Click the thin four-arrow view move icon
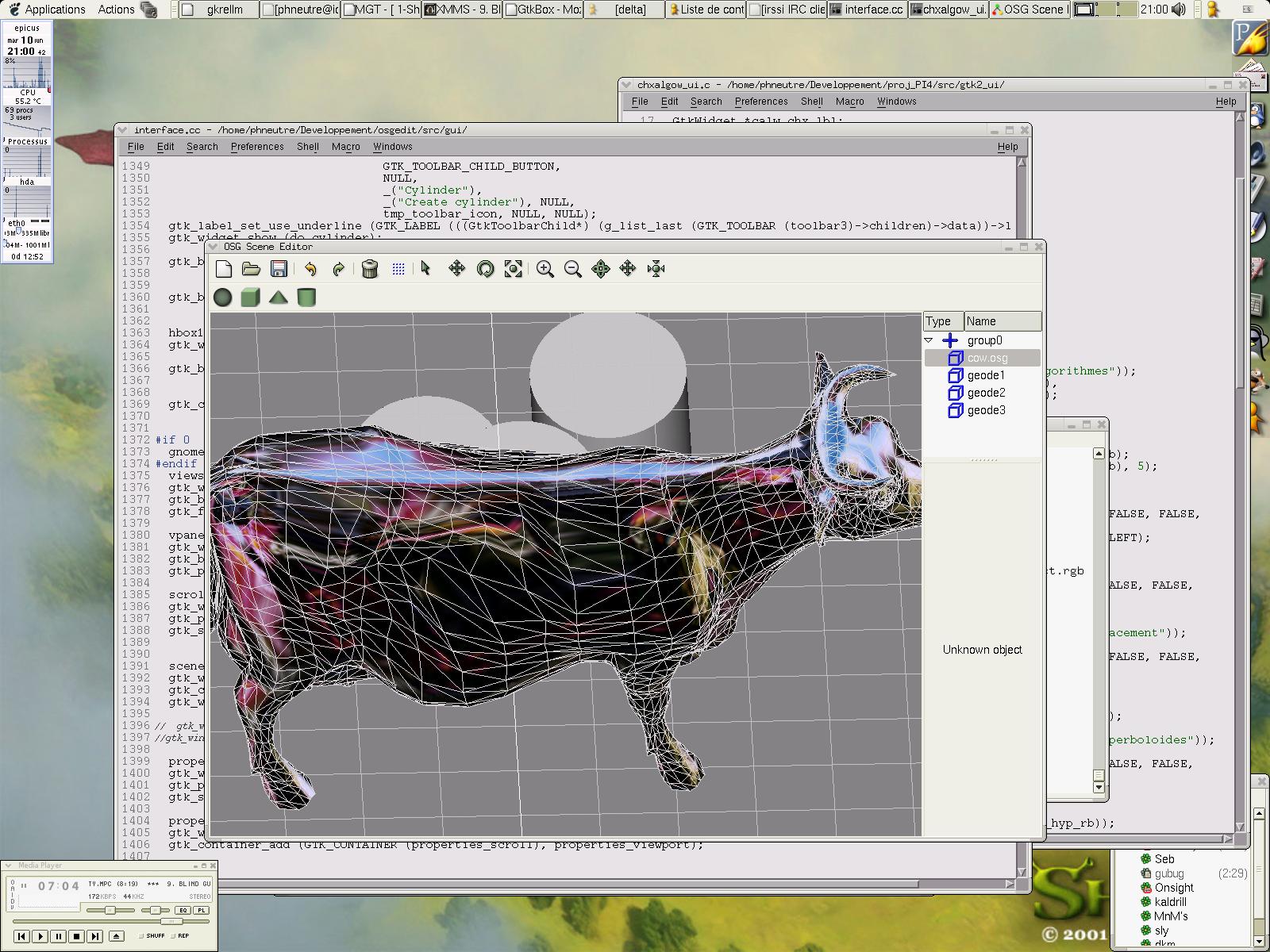 [628, 268]
